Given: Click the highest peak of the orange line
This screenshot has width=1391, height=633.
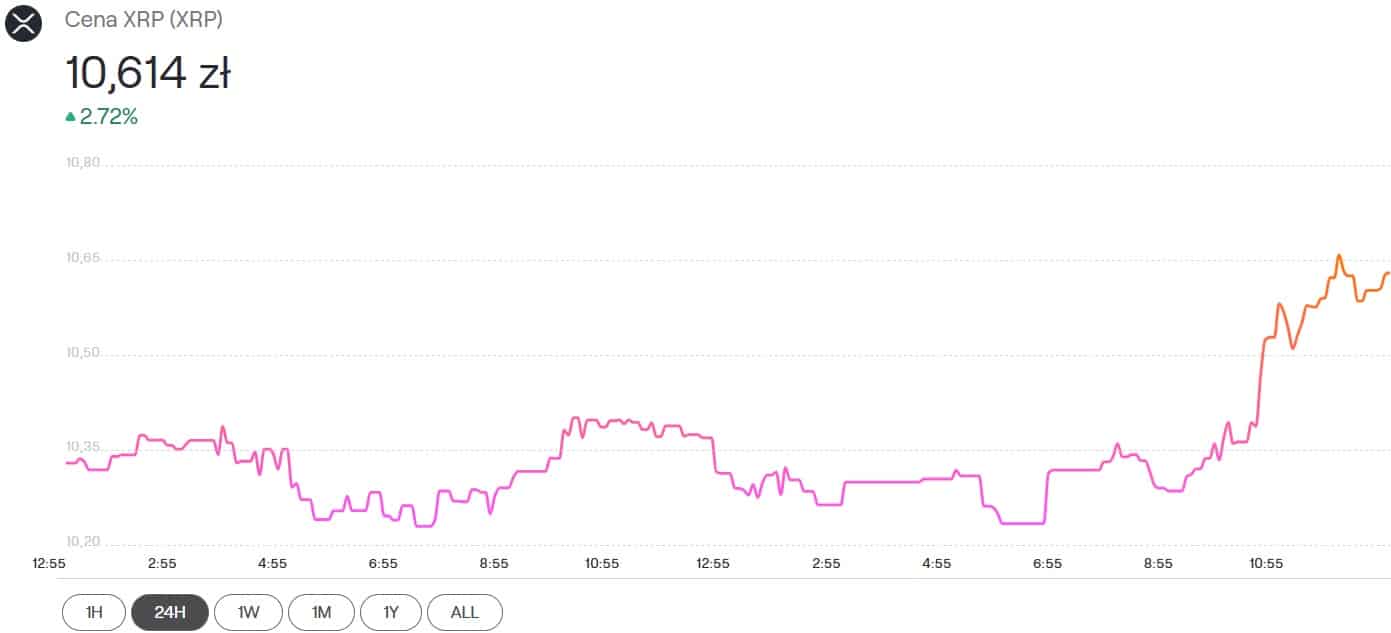Looking at the screenshot, I should tap(1339, 256).
